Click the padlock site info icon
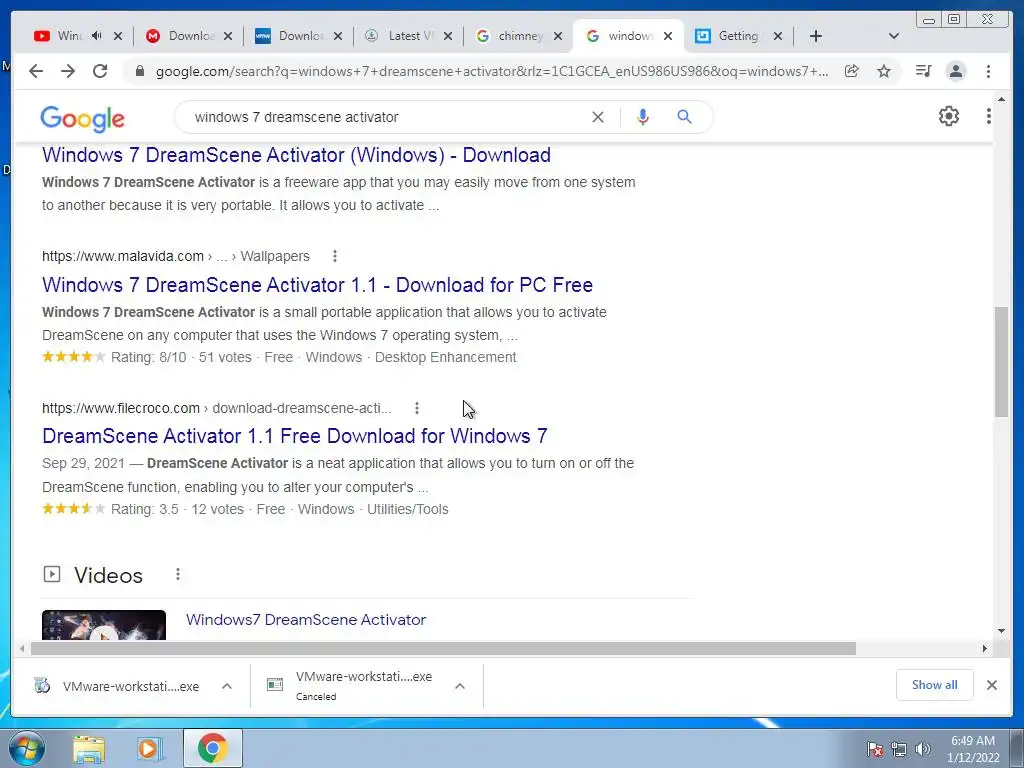1024x768 pixels. [139, 71]
